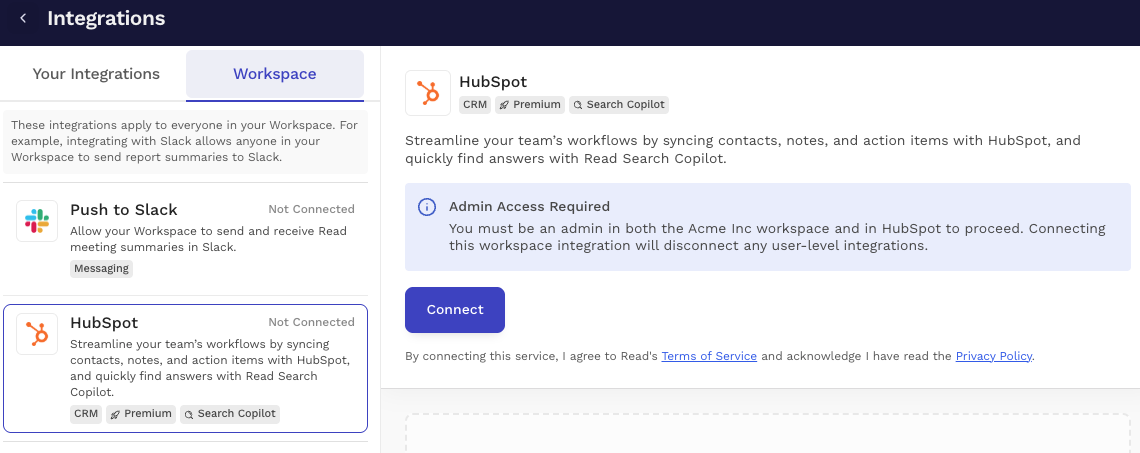Connect the HubSpot integration
This screenshot has height=453, width=1140.
pyautogui.click(x=455, y=310)
